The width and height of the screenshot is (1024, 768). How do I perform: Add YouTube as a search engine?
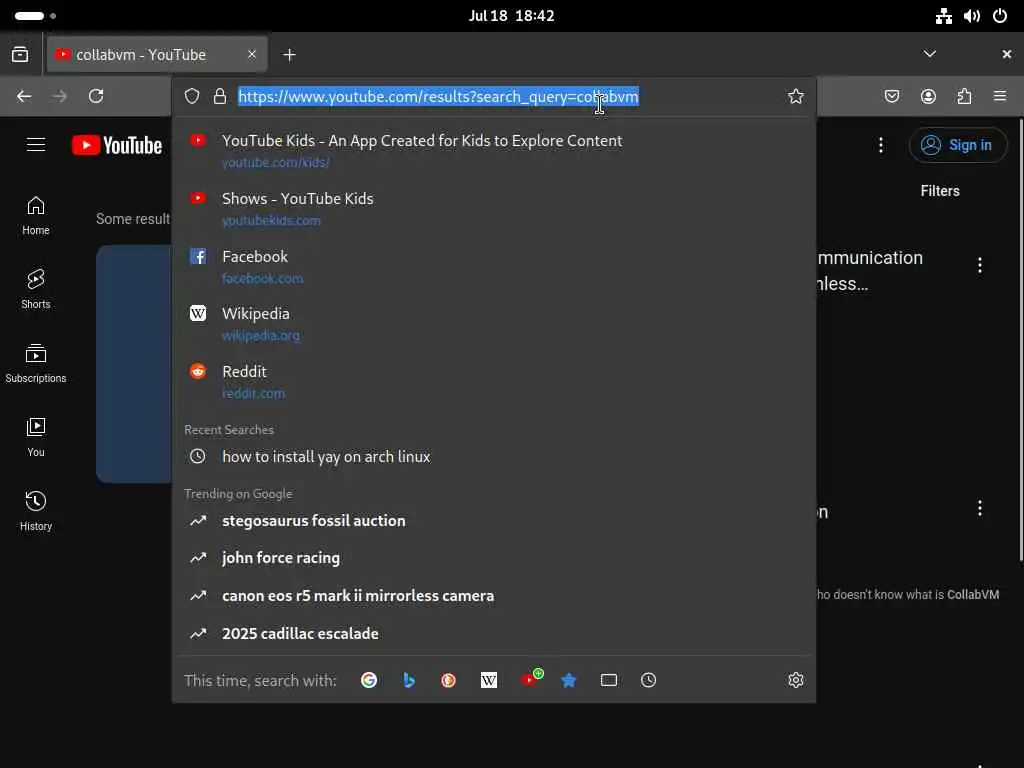(531, 679)
